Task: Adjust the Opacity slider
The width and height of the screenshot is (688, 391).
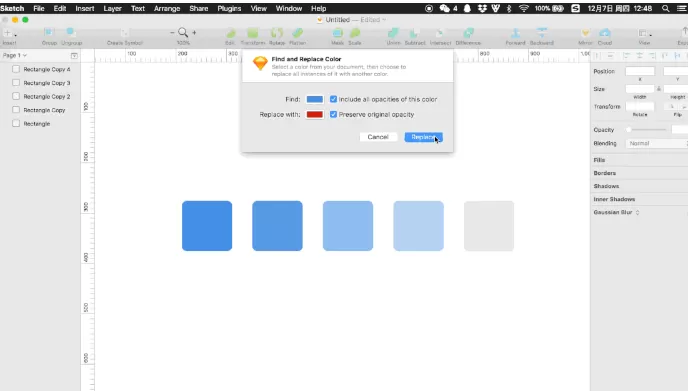Action: [x=646, y=130]
